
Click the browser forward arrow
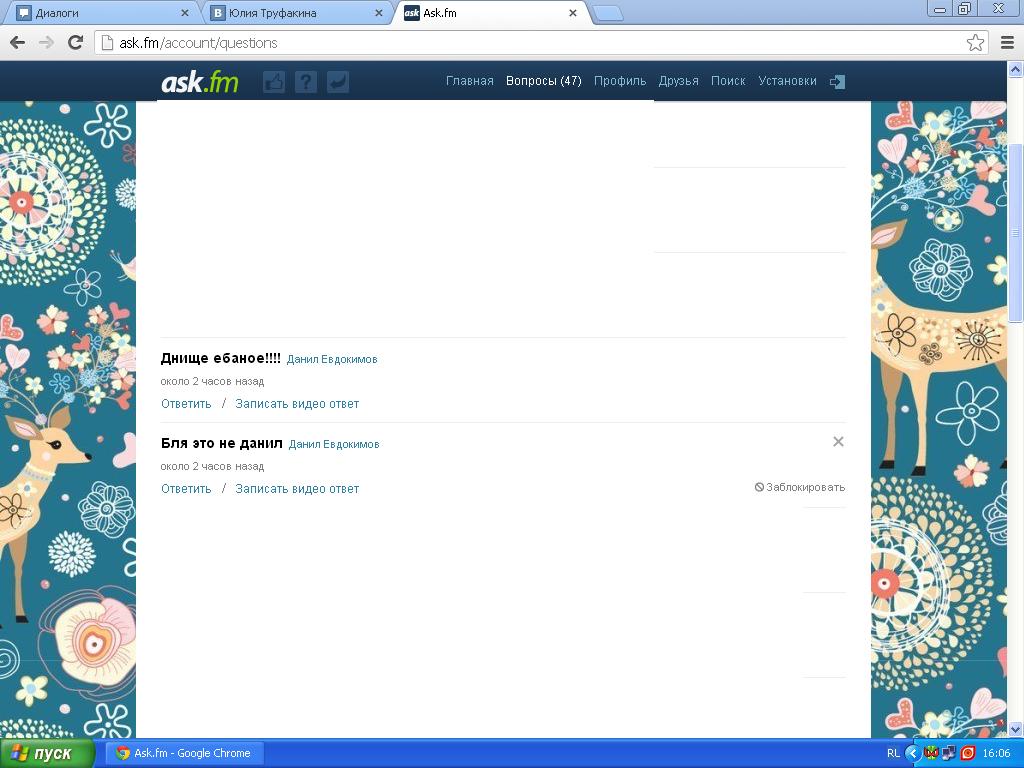46,43
